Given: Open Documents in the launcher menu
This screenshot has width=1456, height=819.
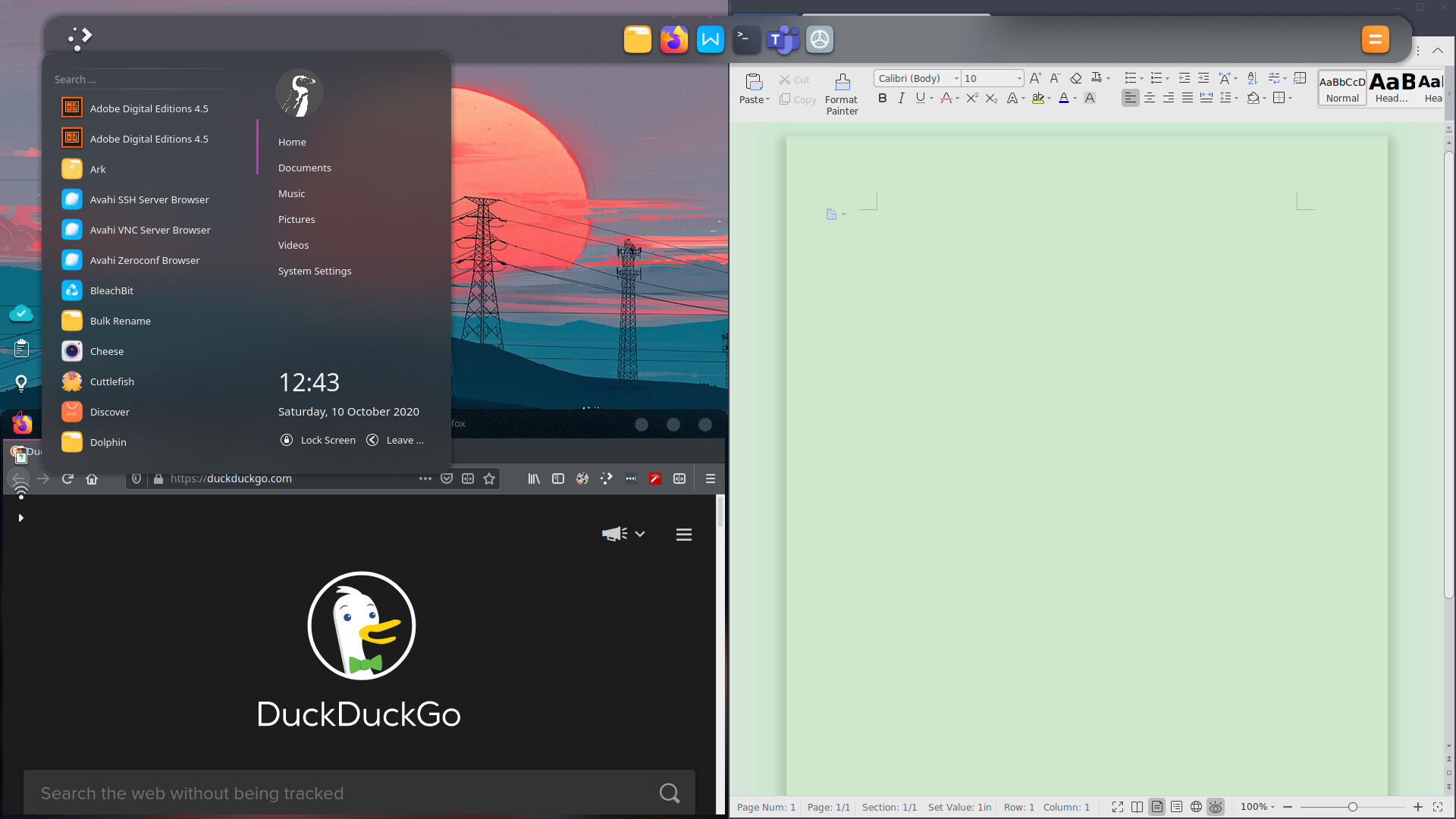Looking at the screenshot, I should click(x=305, y=168).
